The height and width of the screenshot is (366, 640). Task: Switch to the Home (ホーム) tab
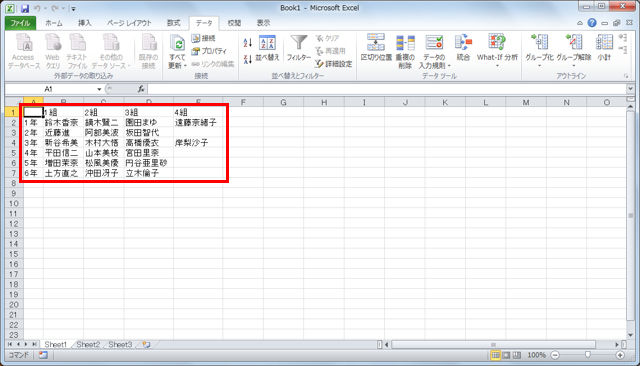53,23
